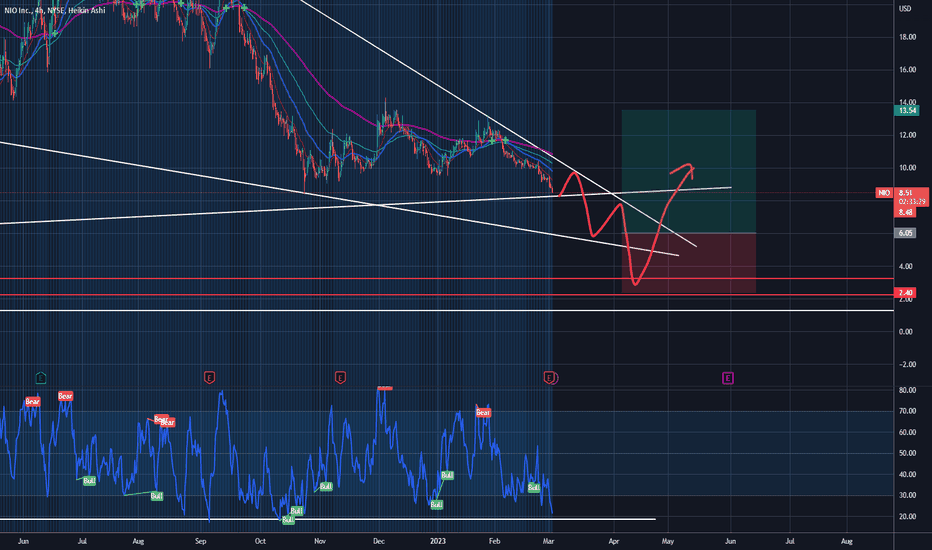Select the green 13.54 target price label
Screen dimensions: 932x550
[x=906, y=111]
